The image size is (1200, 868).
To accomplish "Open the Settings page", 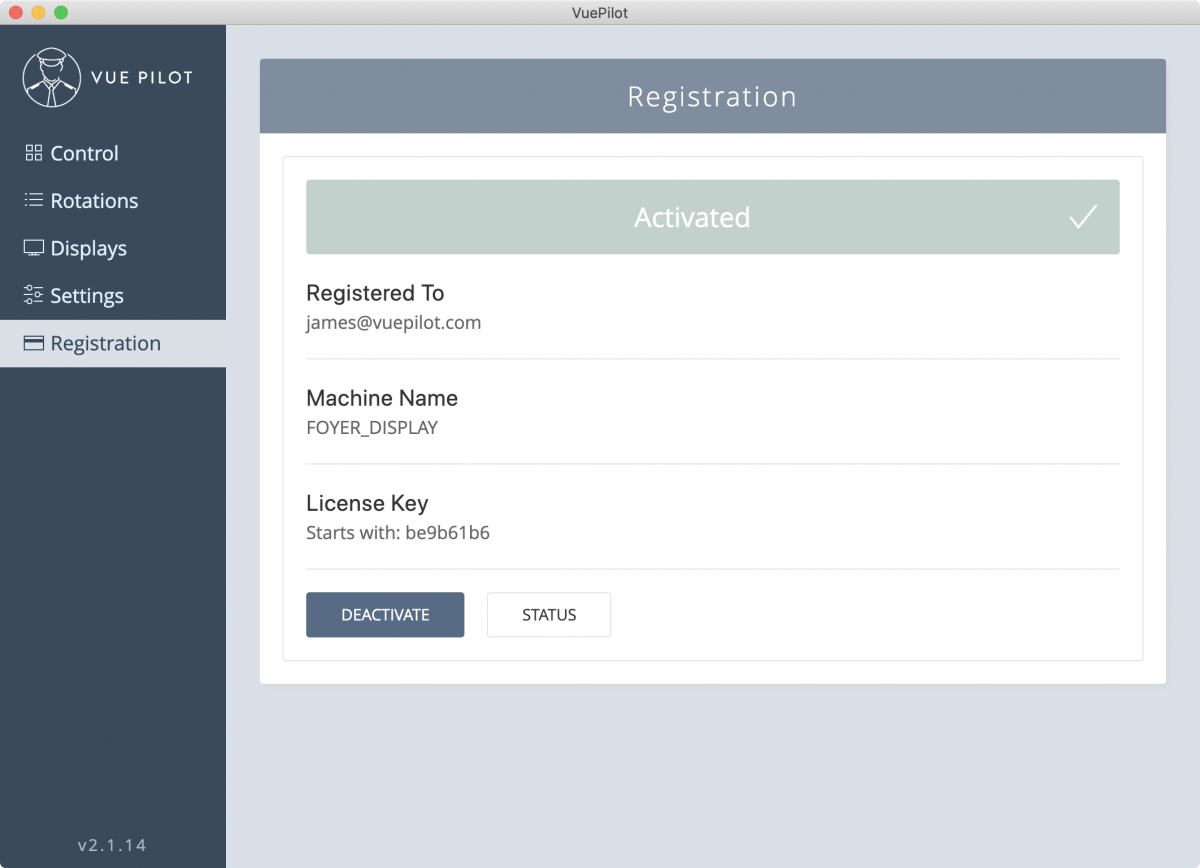I will click(87, 295).
